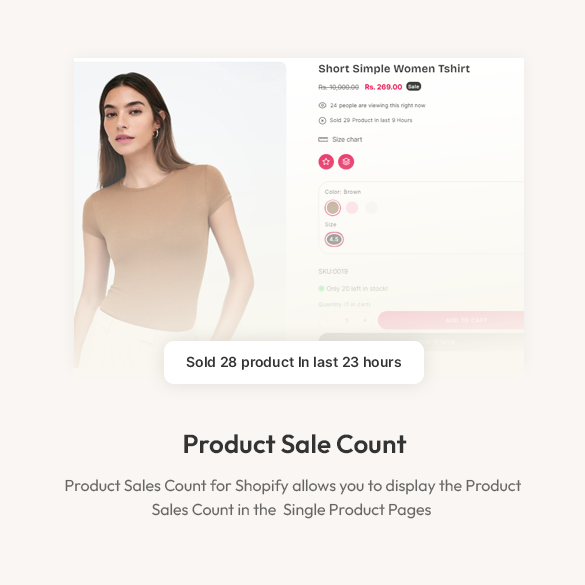Choose the 4.5 size option

pos(334,239)
